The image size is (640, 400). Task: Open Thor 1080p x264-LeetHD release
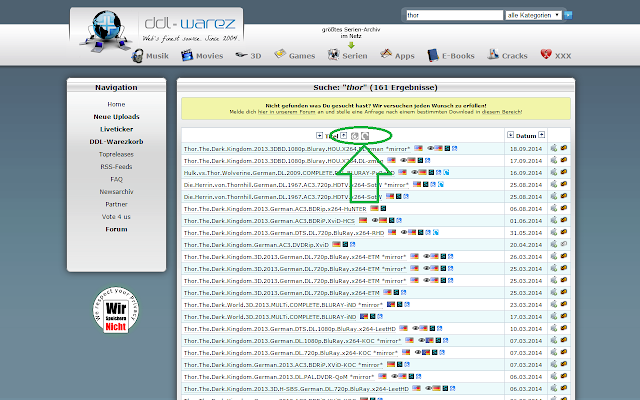[x=289, y=329]
